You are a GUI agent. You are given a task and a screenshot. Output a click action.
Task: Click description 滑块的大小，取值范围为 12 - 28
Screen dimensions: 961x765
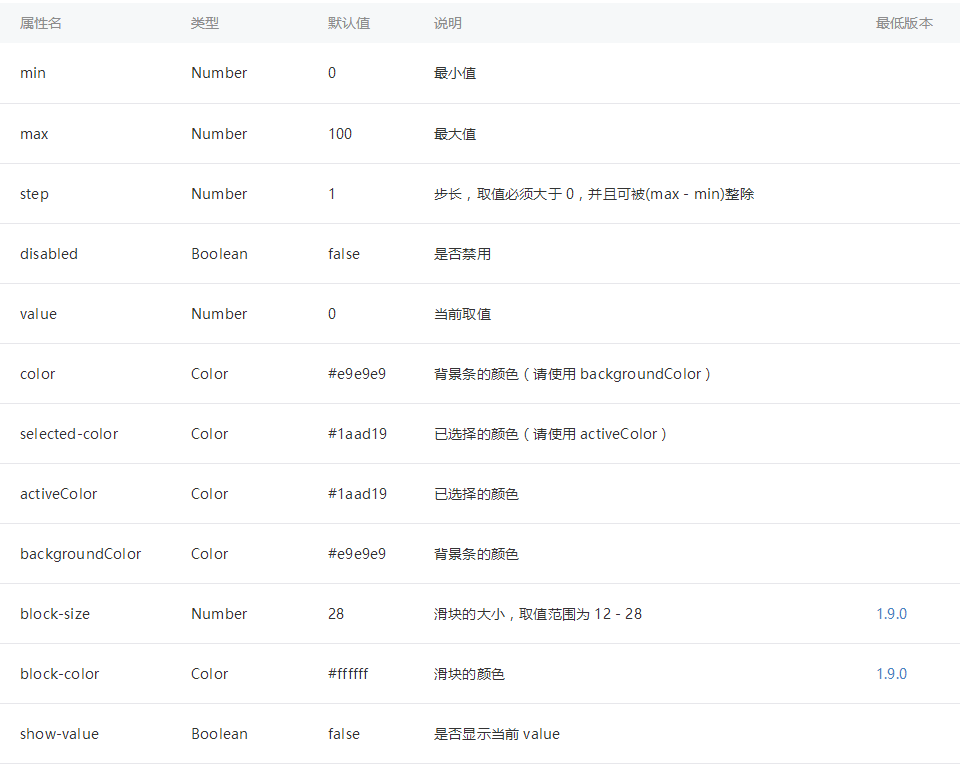pyautogui.click(x=537, y=614)
